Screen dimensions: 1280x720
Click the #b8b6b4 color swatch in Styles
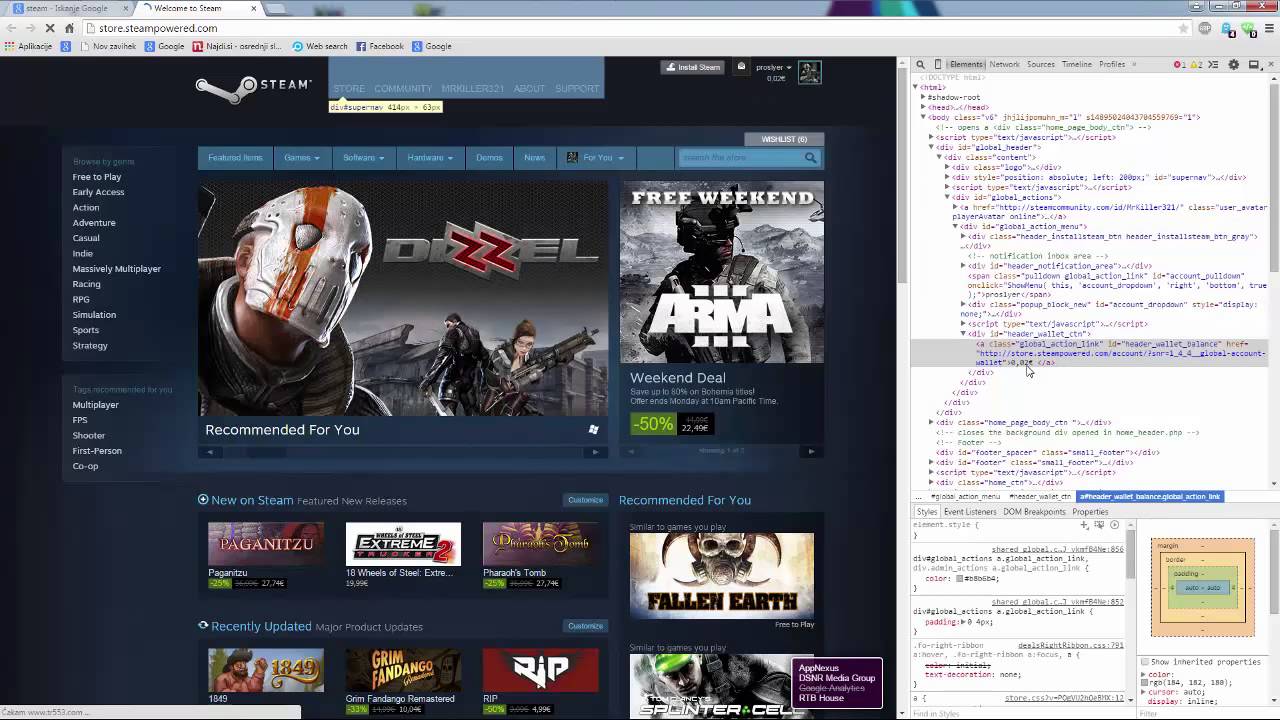960,579
